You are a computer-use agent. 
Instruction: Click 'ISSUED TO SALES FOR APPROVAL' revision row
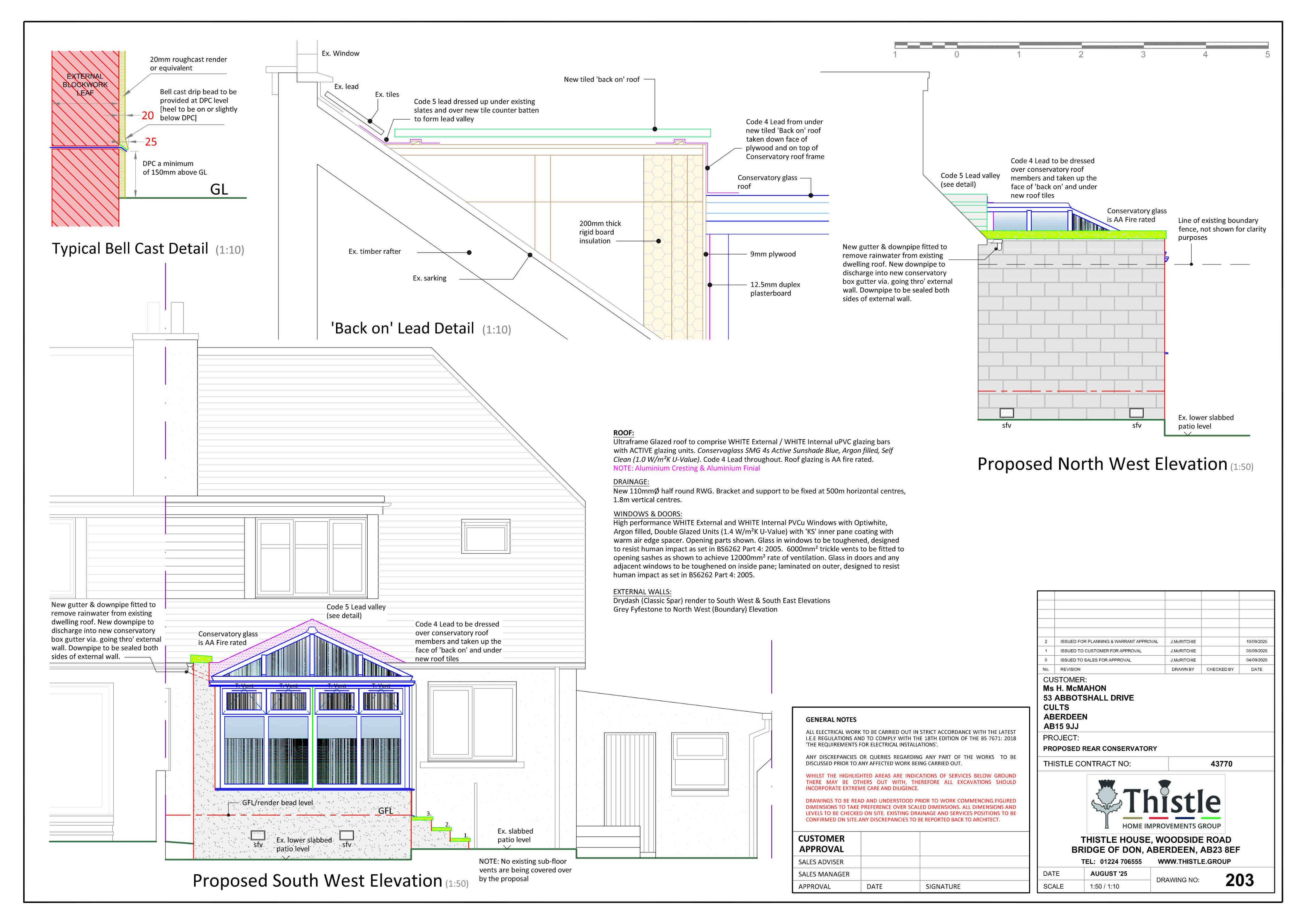(x=1155, y=660)
